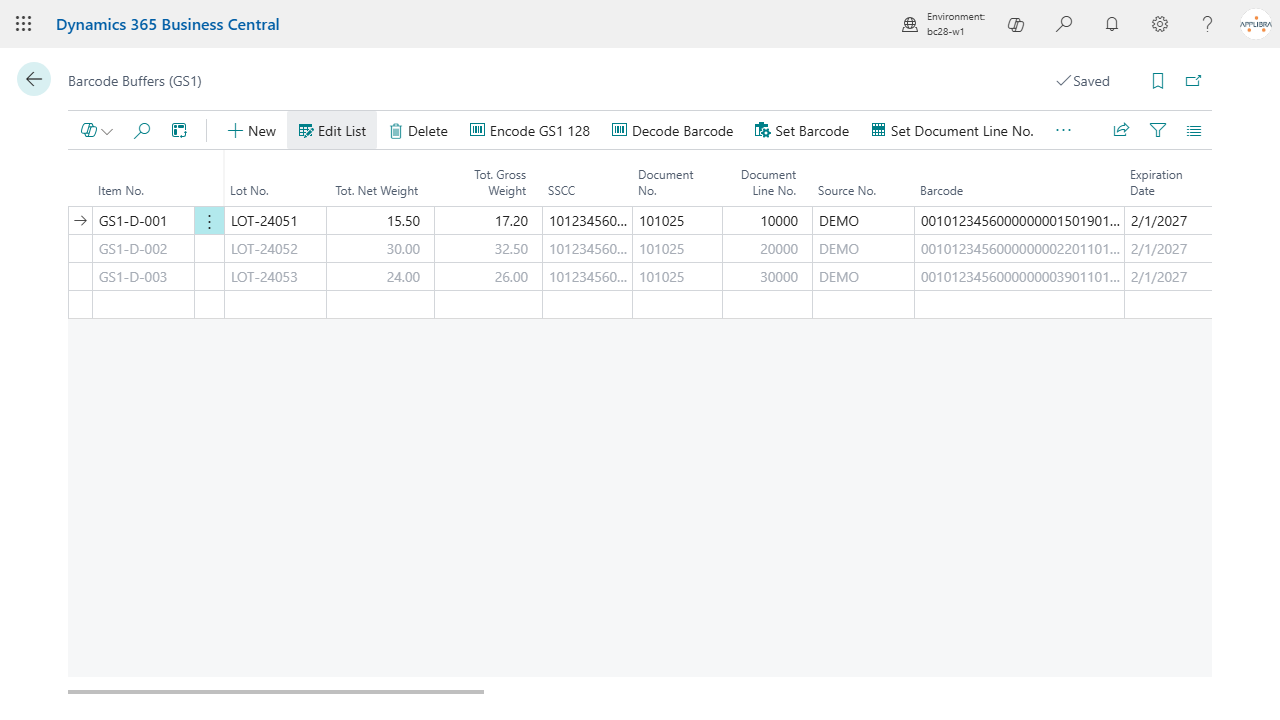Viewport: 1280px width, 720px height.
Task: Click the analysis mode layout icon
Action: (179, 130)
